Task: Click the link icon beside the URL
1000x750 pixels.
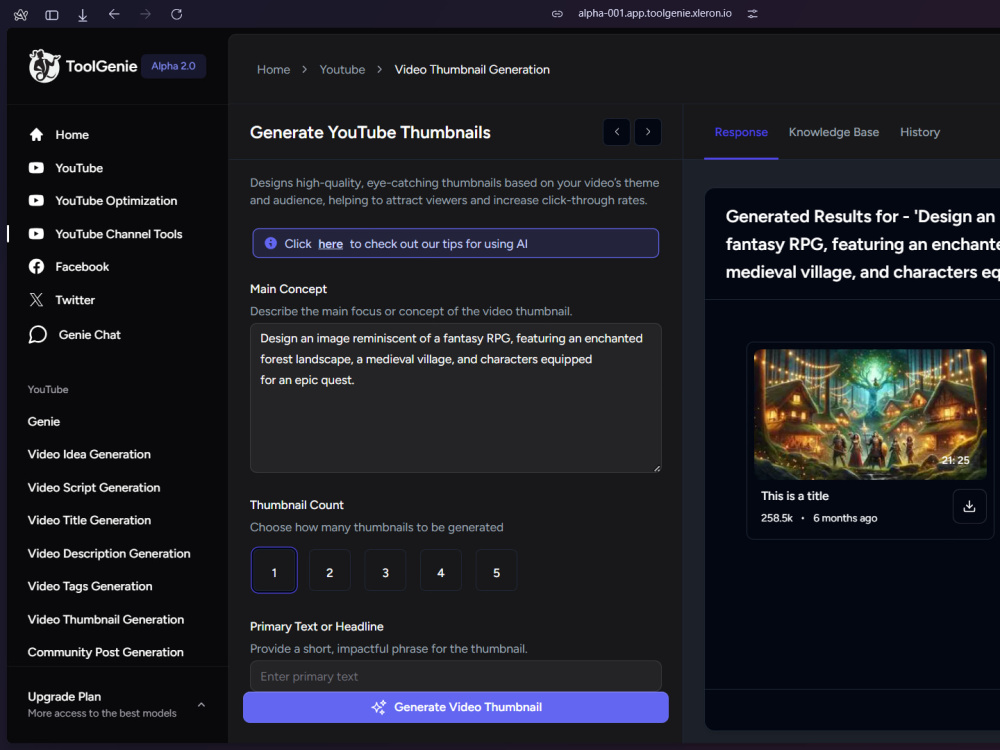Action: tap(557, 13)
